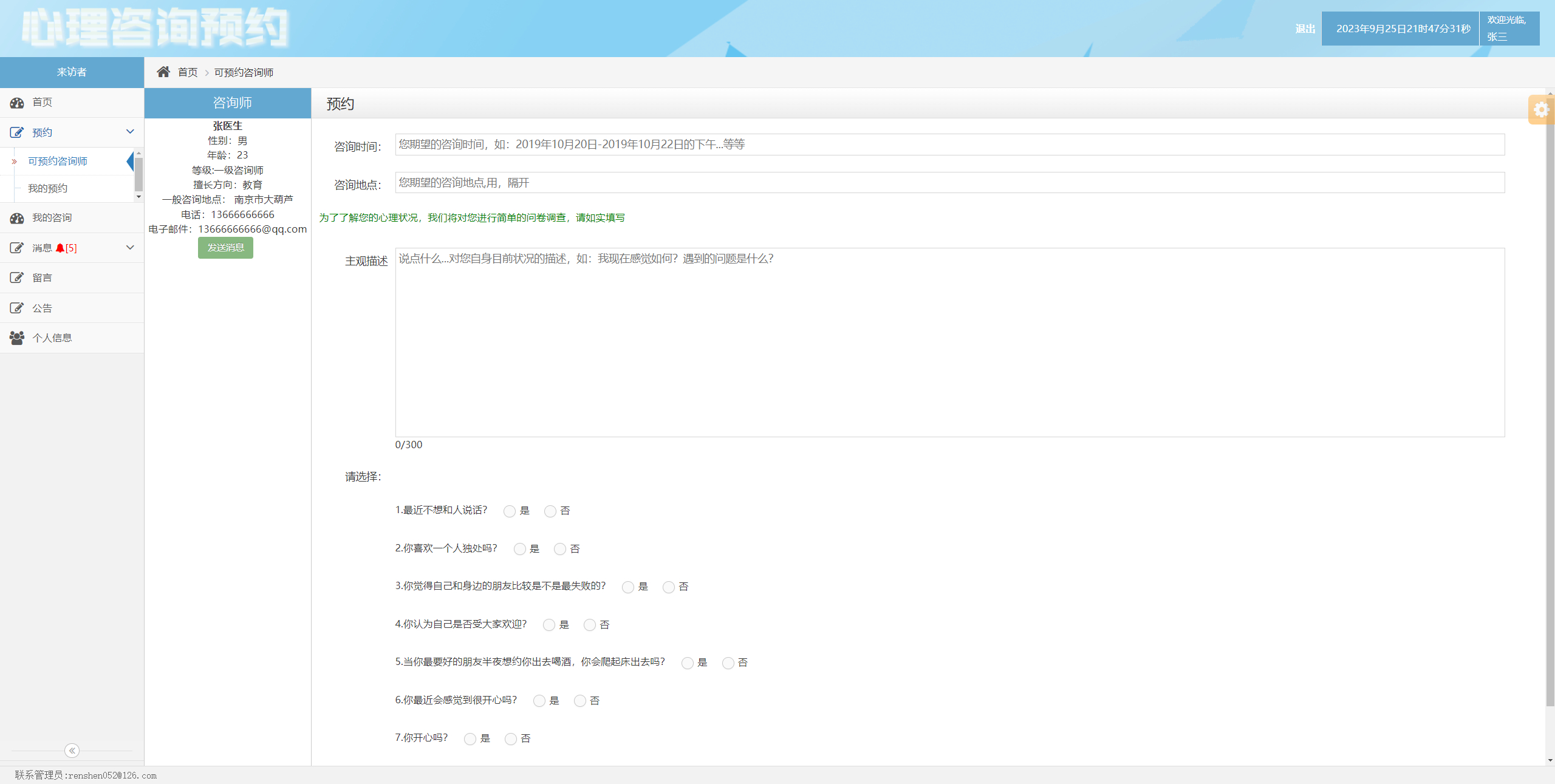This screenshot has height=784, width=1555.
Task: Expand the 消息 menu chevron
Action: [x=130, y=248]
